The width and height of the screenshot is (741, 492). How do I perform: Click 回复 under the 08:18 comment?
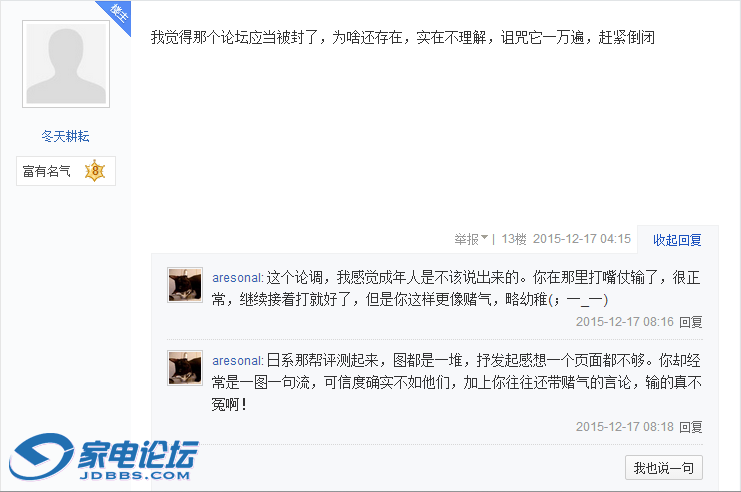tap(690, 427)
